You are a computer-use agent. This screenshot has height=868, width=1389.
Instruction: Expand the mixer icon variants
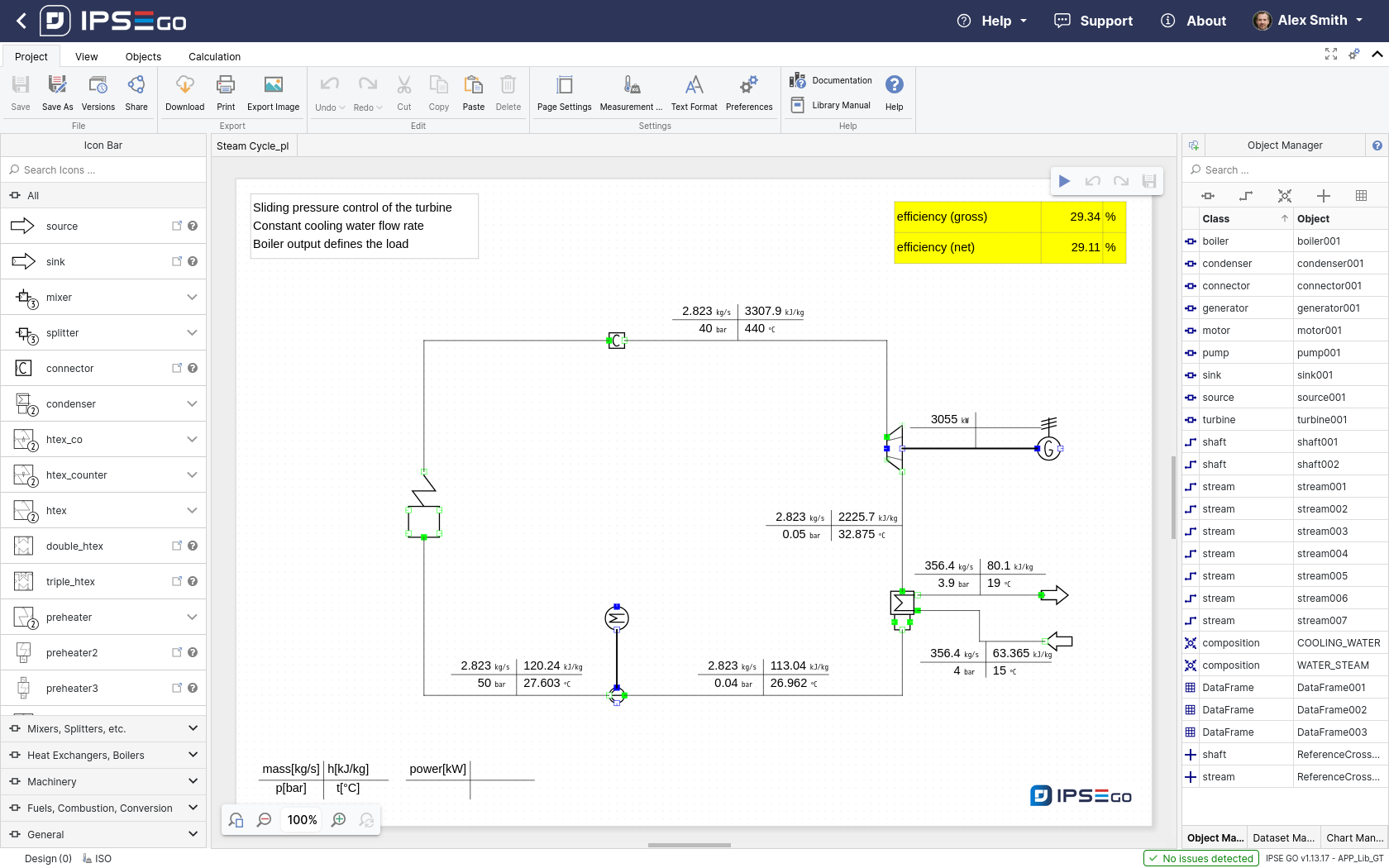click(192, 298)
